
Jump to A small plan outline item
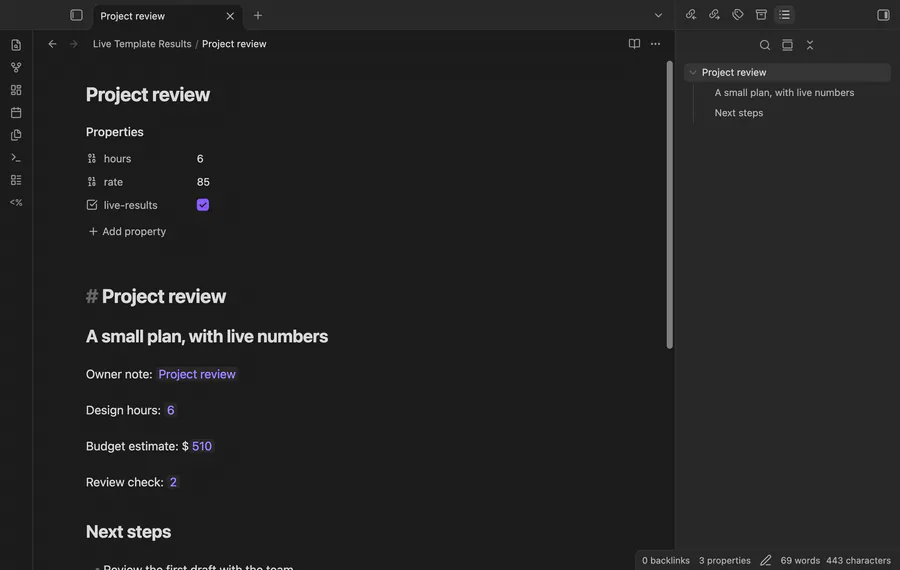[x=784, y=92]
